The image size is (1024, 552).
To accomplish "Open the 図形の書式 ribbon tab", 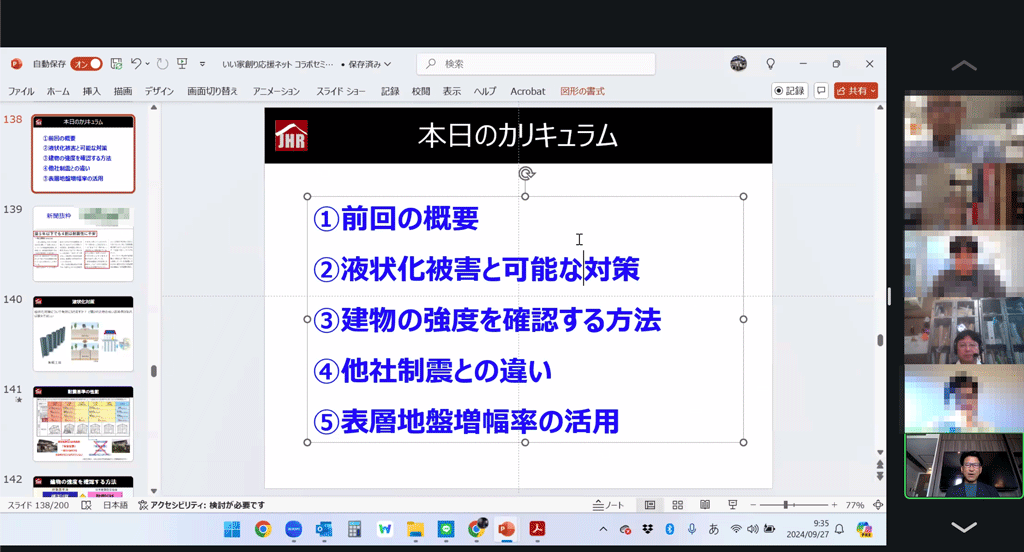I will (x=582, y=91).
